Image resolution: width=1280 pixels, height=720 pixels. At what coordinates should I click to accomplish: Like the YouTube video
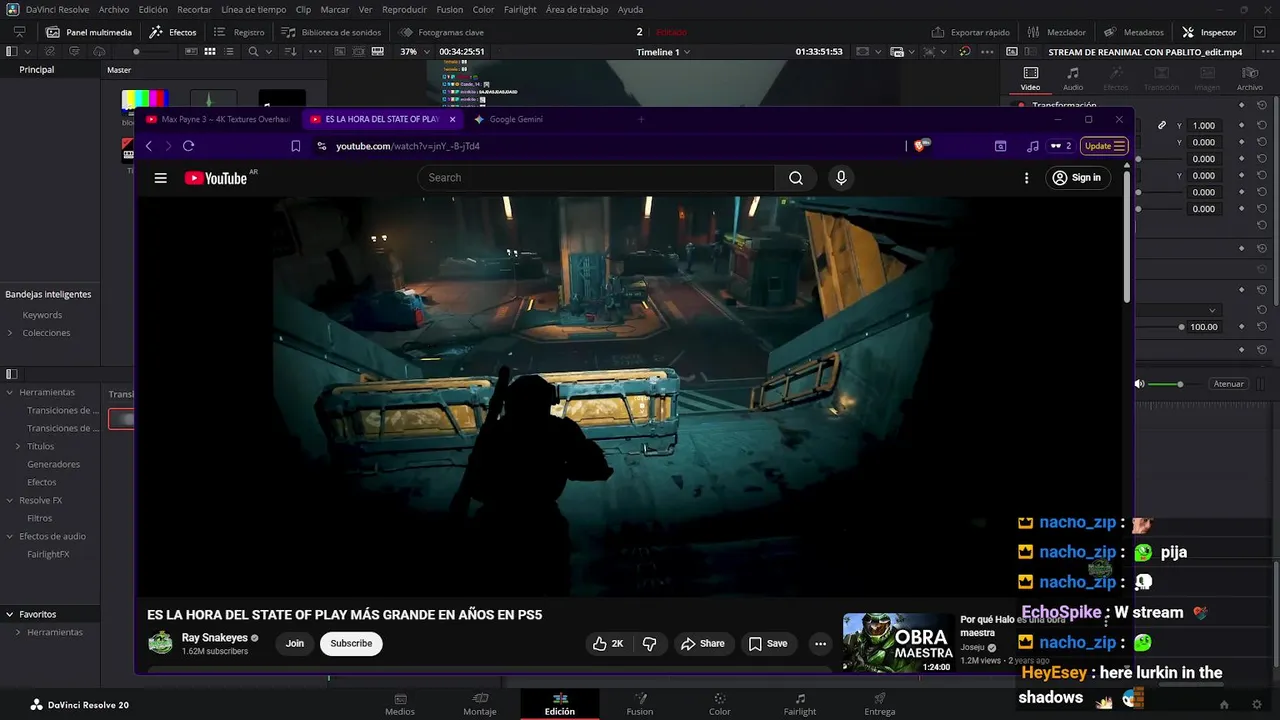[608, 644]
